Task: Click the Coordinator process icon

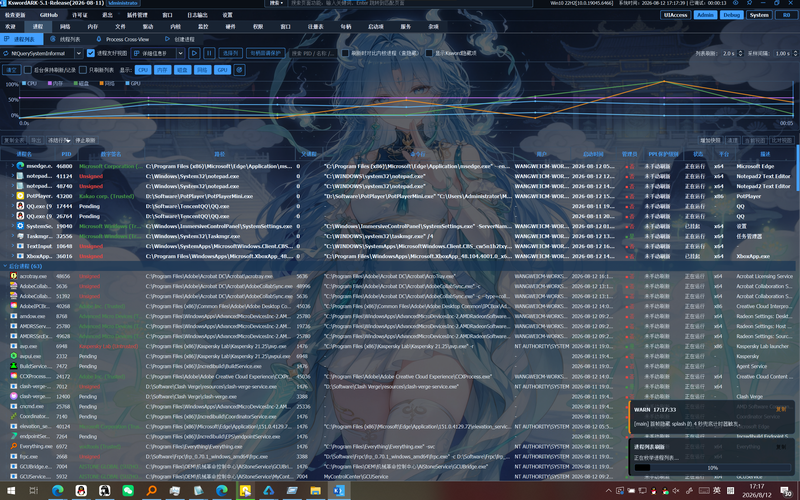Action: coord(14,416)
